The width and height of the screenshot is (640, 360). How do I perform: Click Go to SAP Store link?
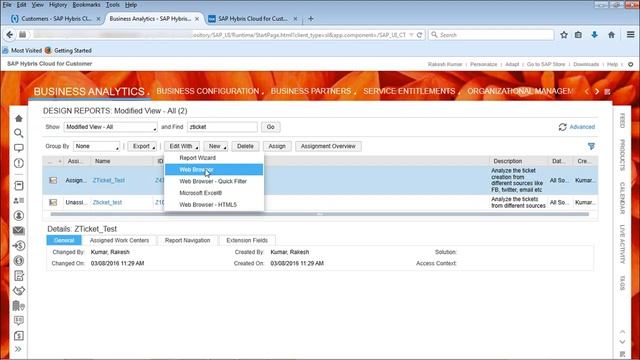click(546, 64)
